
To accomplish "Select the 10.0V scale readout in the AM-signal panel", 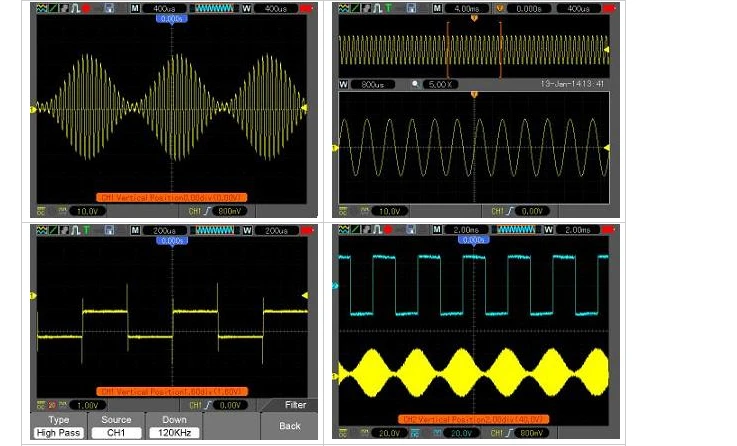I will point(87,211).
